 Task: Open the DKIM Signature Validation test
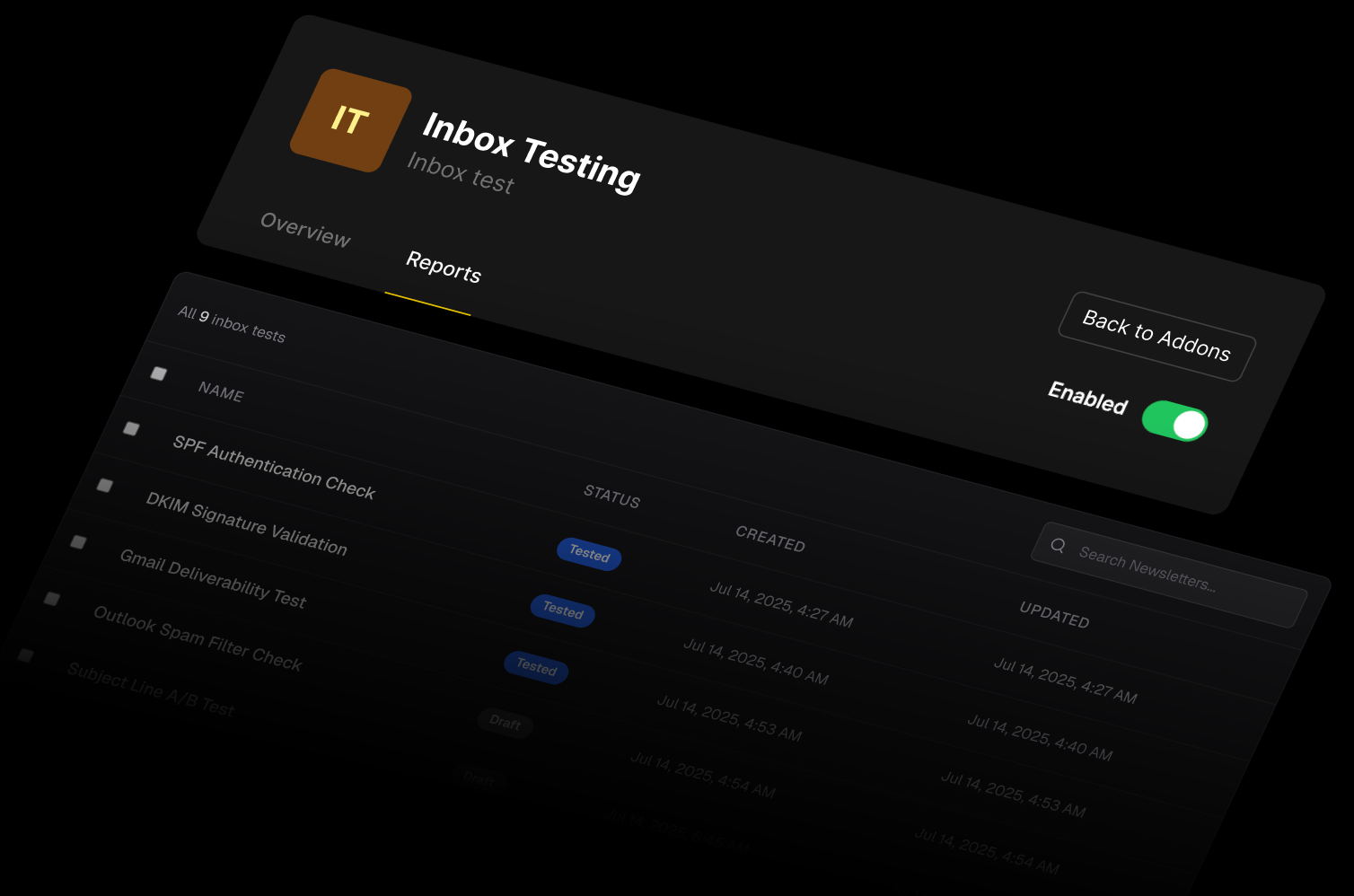[247, 524]
